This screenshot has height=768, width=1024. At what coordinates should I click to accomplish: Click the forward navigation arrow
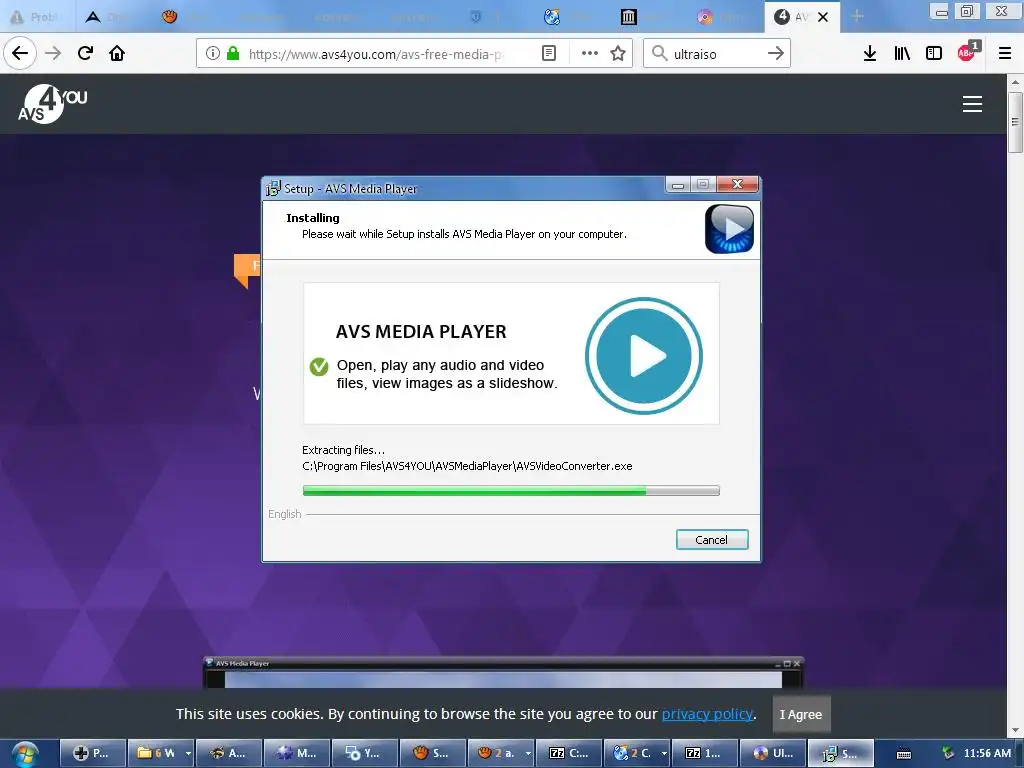coord(53,54)
